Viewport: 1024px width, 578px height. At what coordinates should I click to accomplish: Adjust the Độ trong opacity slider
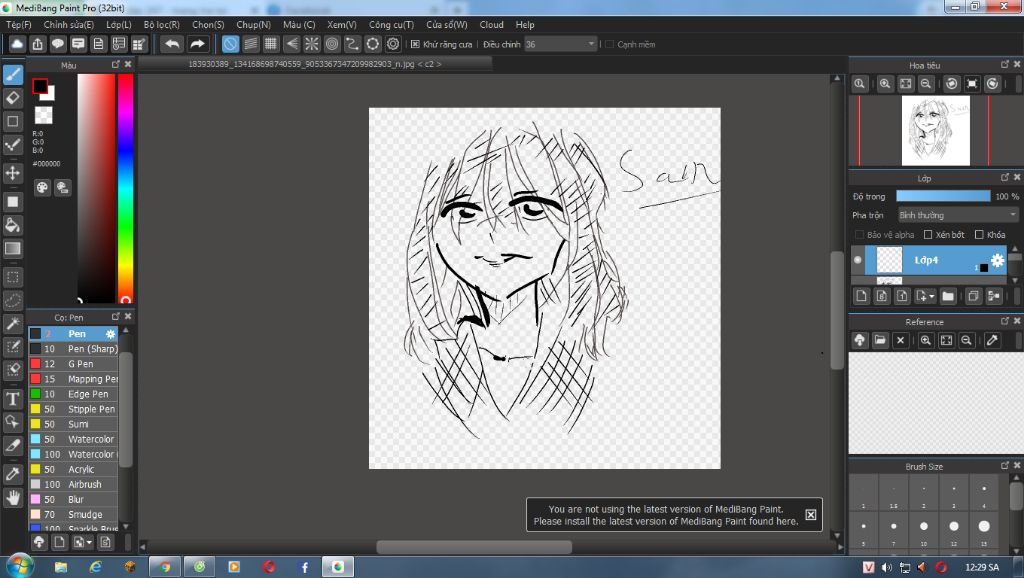click(943, 196)
